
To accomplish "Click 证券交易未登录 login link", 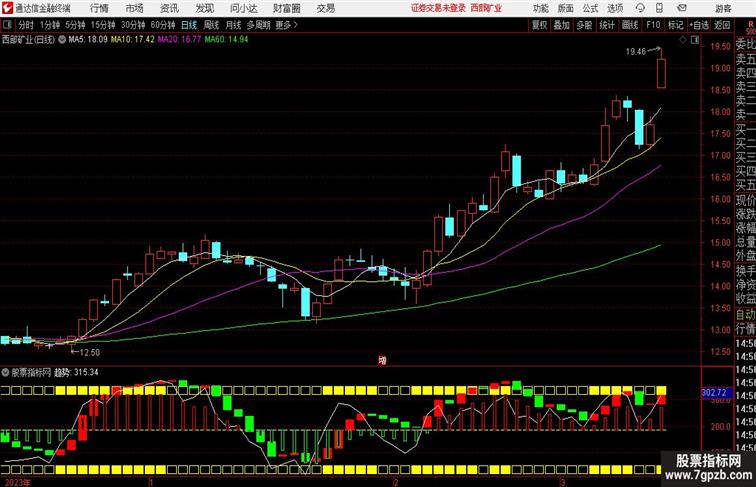I will [x=438, y=8].
